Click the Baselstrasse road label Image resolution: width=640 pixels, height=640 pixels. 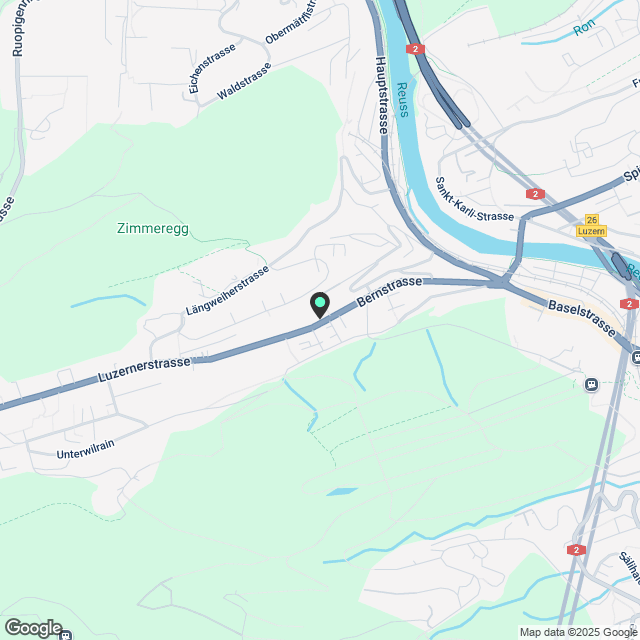point(582,318)
